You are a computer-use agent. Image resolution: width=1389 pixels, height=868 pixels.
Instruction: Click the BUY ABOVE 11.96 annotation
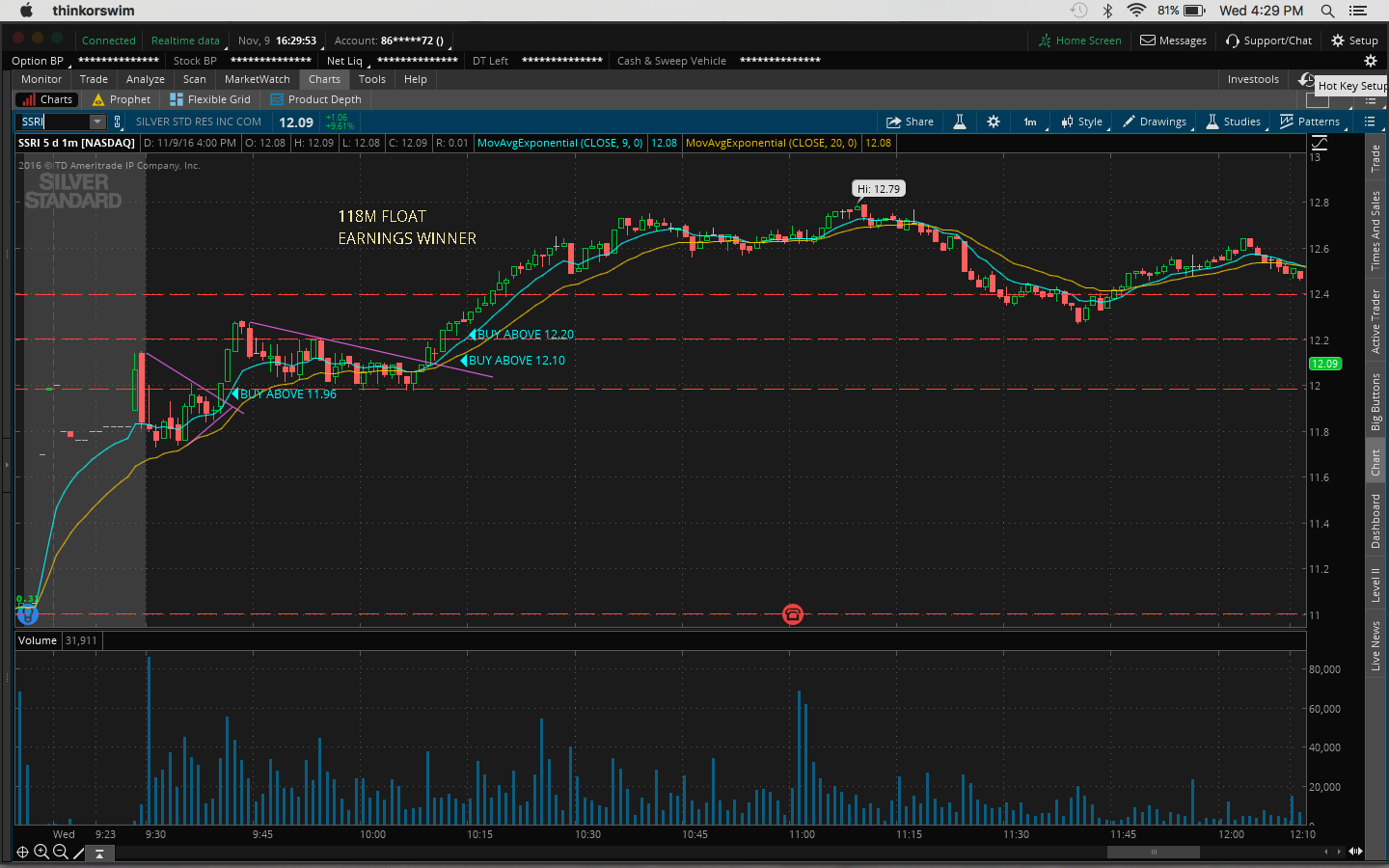pos(287,393)
